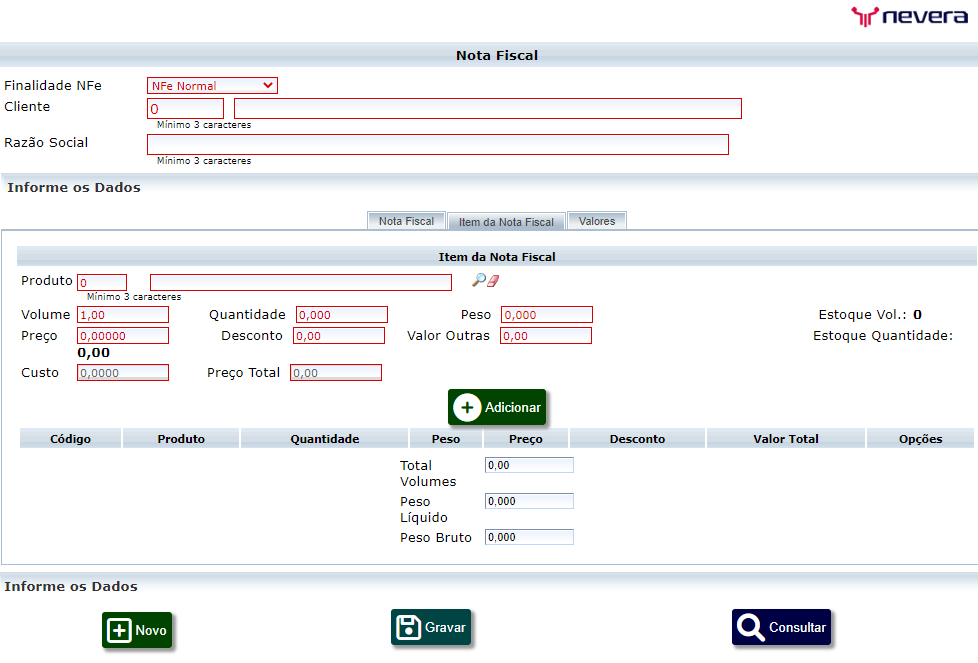Click the Estoque Quantidade label
The image size is (978, 663).
(x=883, y=336)
